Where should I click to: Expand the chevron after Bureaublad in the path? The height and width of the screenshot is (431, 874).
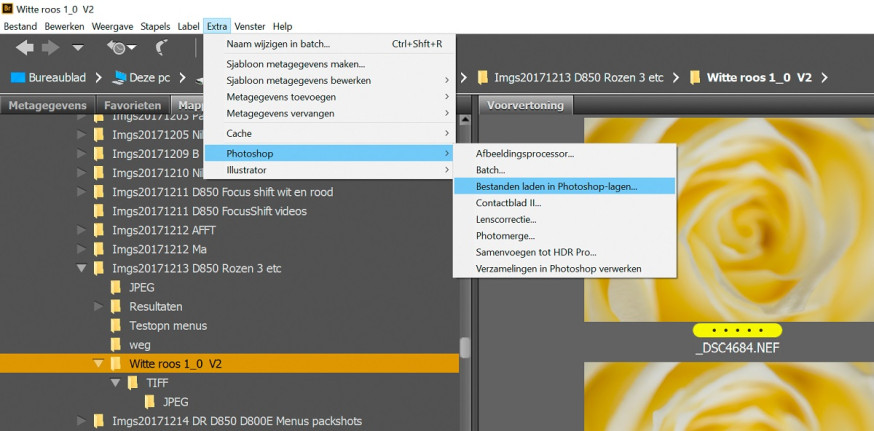tap(99, 78)
